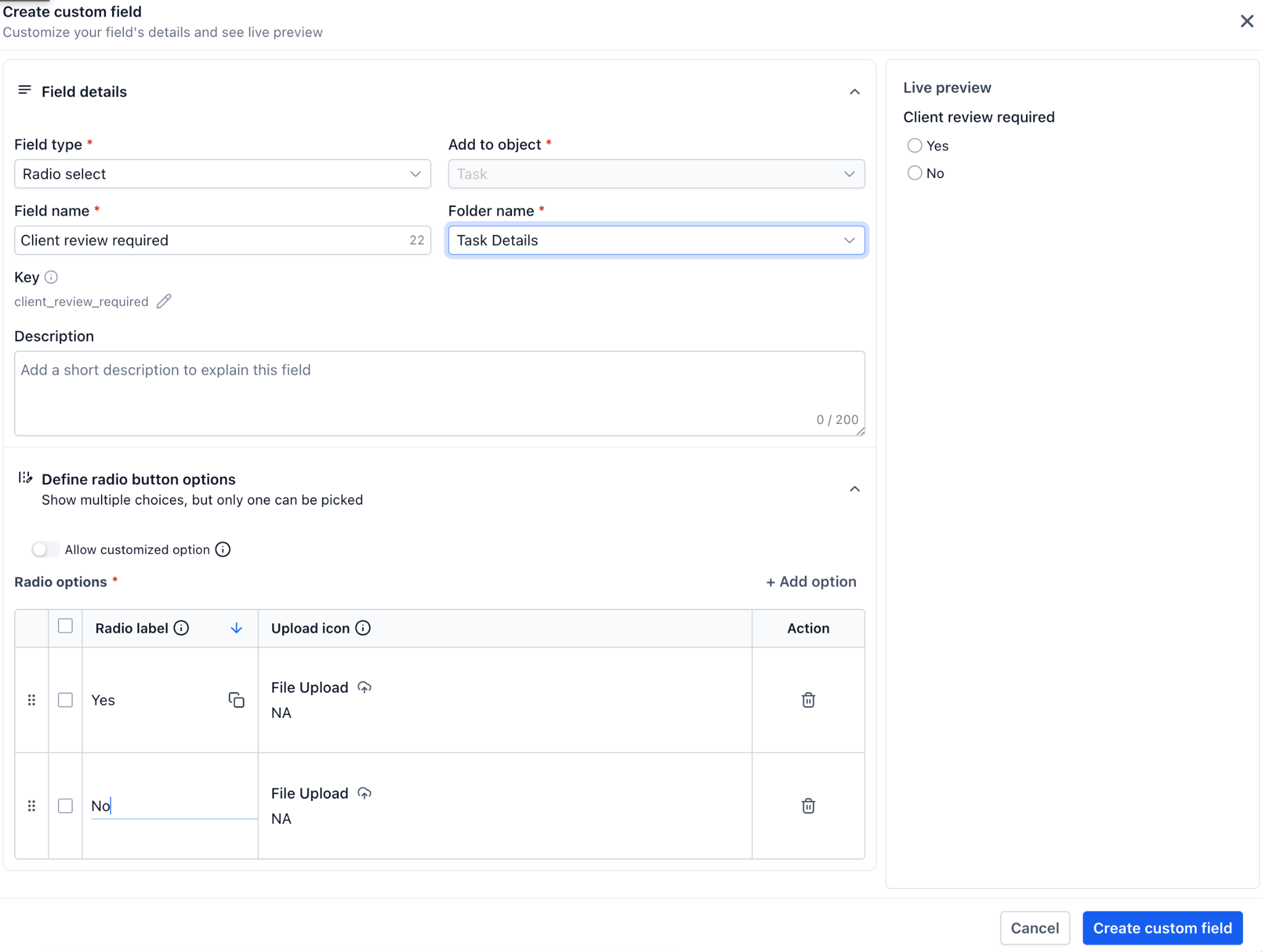Edit the No radio label field

[x=174, y=806]
